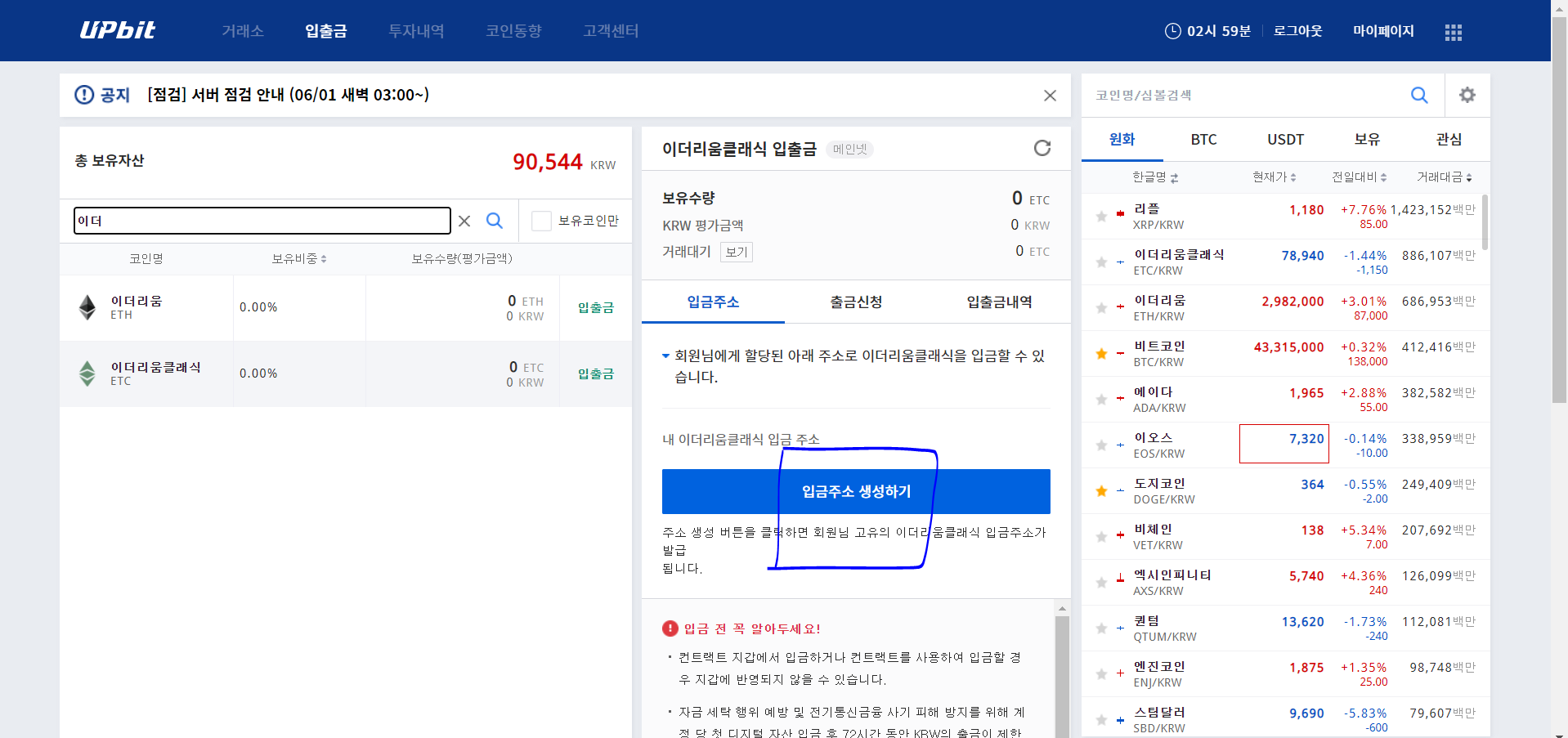Click 입금주소 생성하기 button
The width and height of the screenshot is (1568, 738).
pyautogui.click(x=856, y=491)
